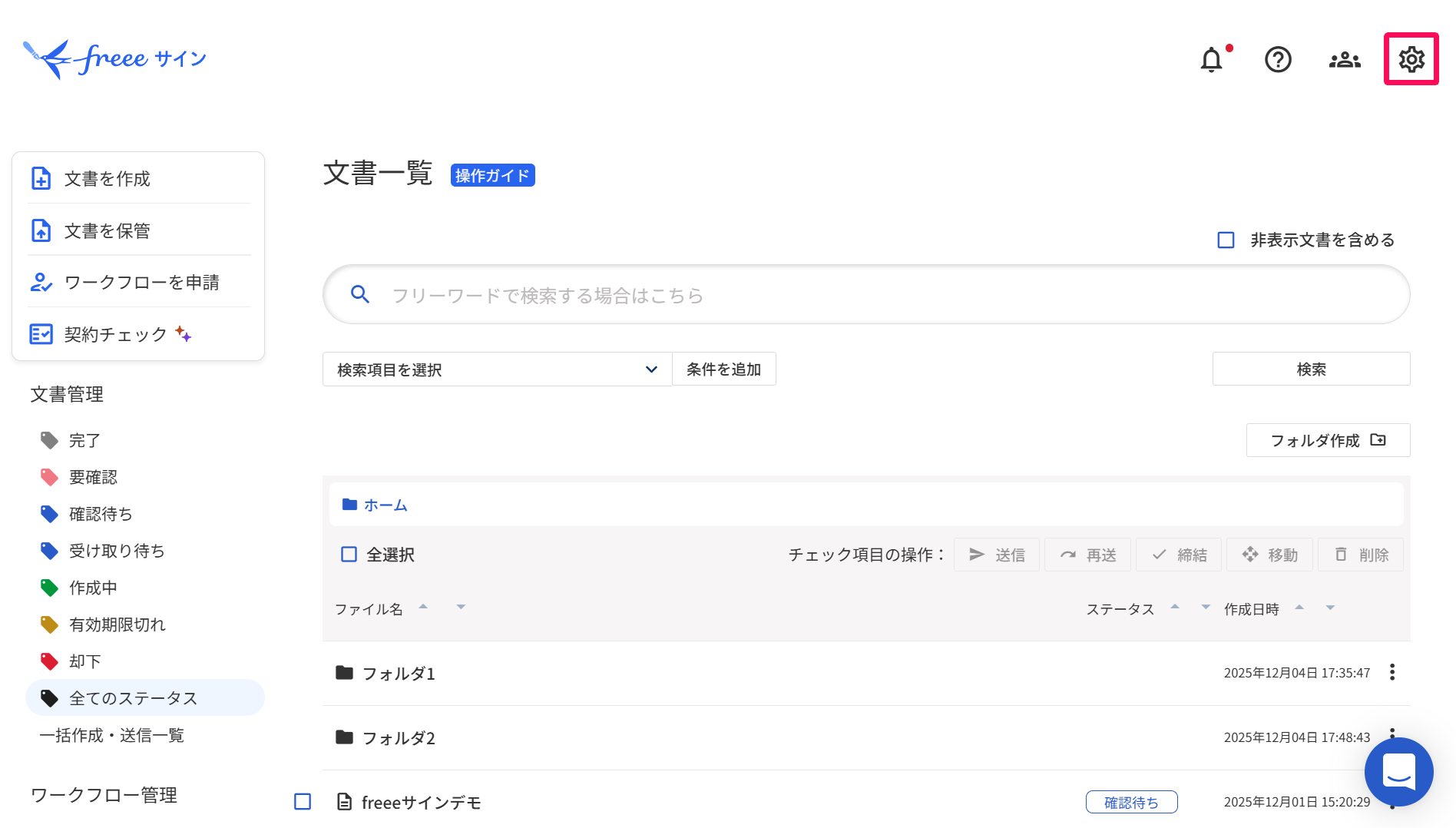Screen dimensions: 1456x828
Task: Open the 検索項目を選択 dropdown
Action: (x=498, y=369)
